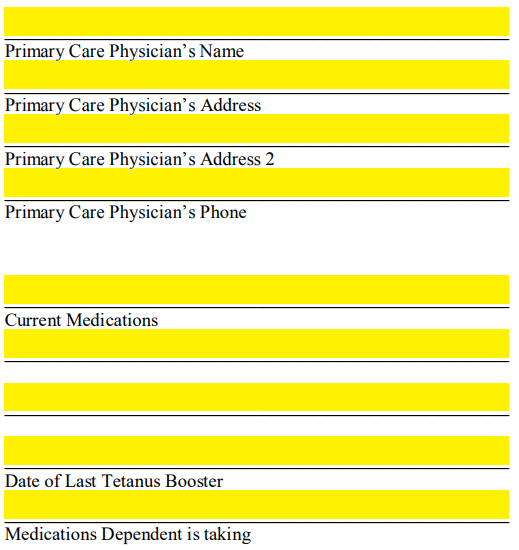The image size is (519, 550).
Task: Click the Primary Care Physician's Phone label
Action: (x=126, y=213)
